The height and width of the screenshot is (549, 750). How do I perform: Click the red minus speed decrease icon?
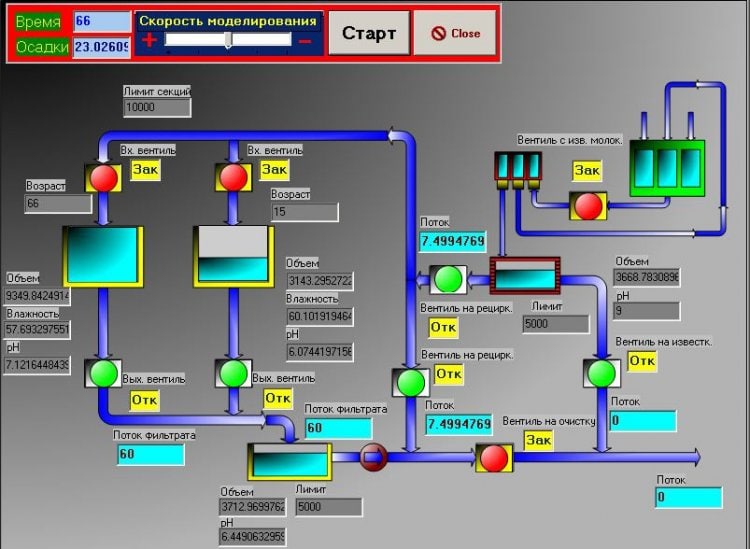pyautogui.click(x=305, y=42)
